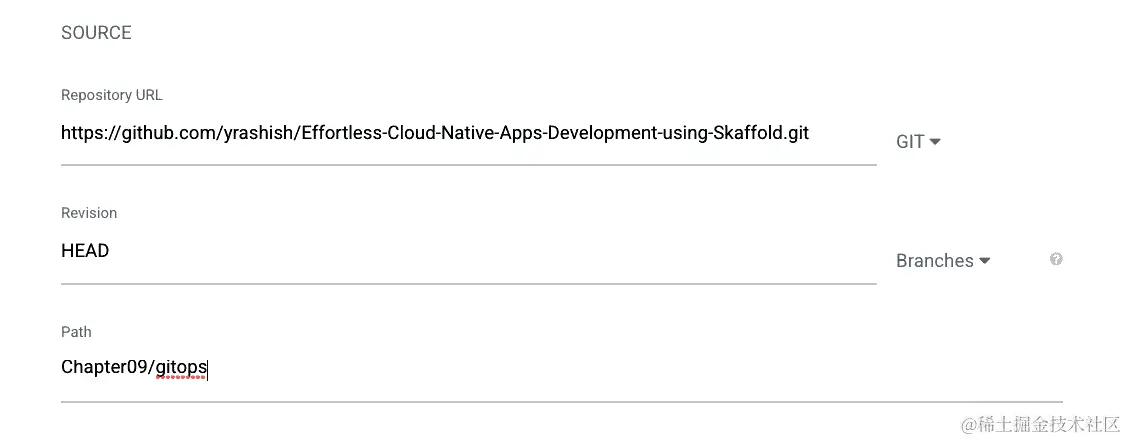
Task: Click the Path field with Chapter09/gitops
Action: [561, 368]
